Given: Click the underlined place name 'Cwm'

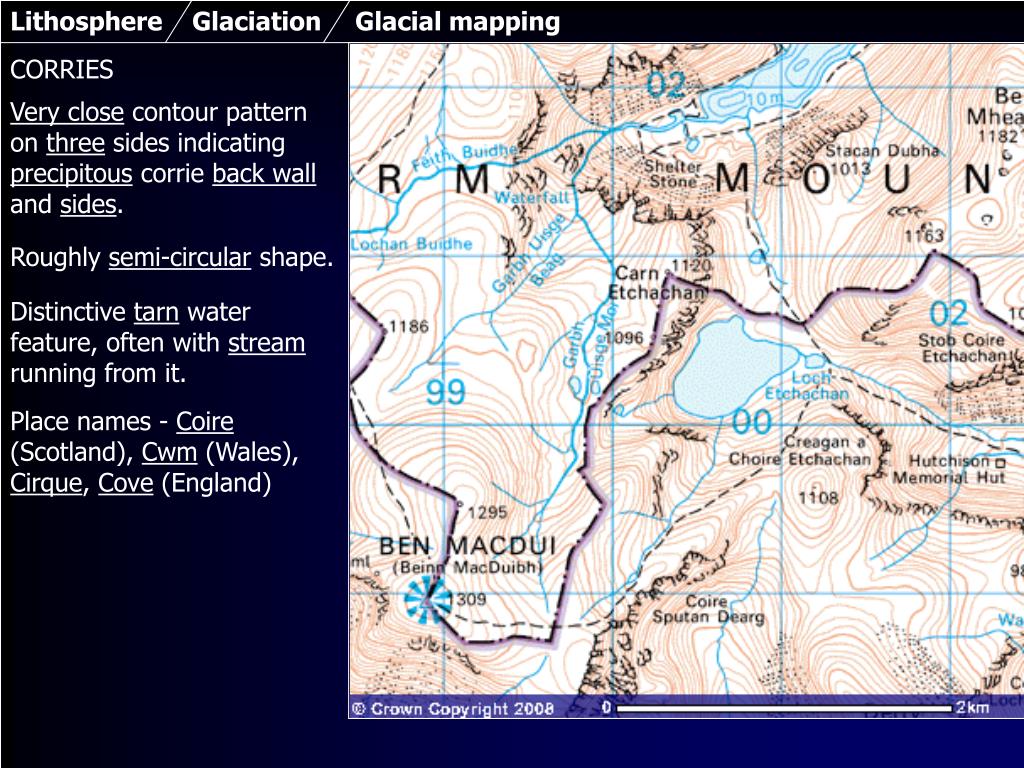Looking at the screenshot, I should (169, 453).
